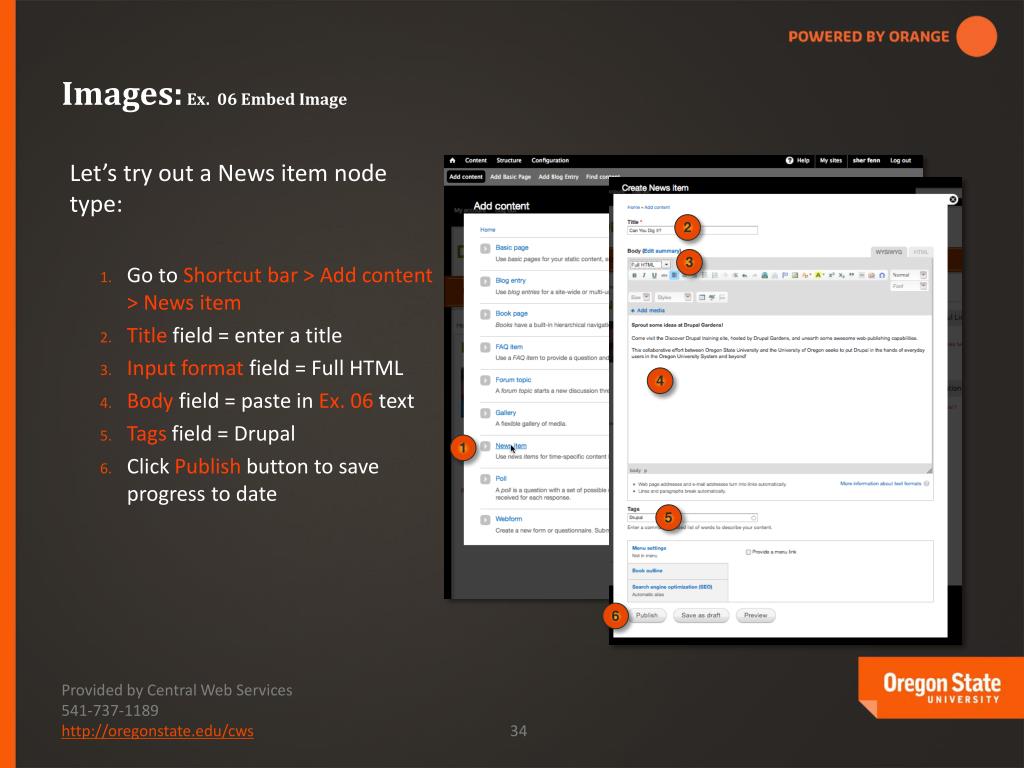Open the Content menu in admin toolbar

point(475,160)
